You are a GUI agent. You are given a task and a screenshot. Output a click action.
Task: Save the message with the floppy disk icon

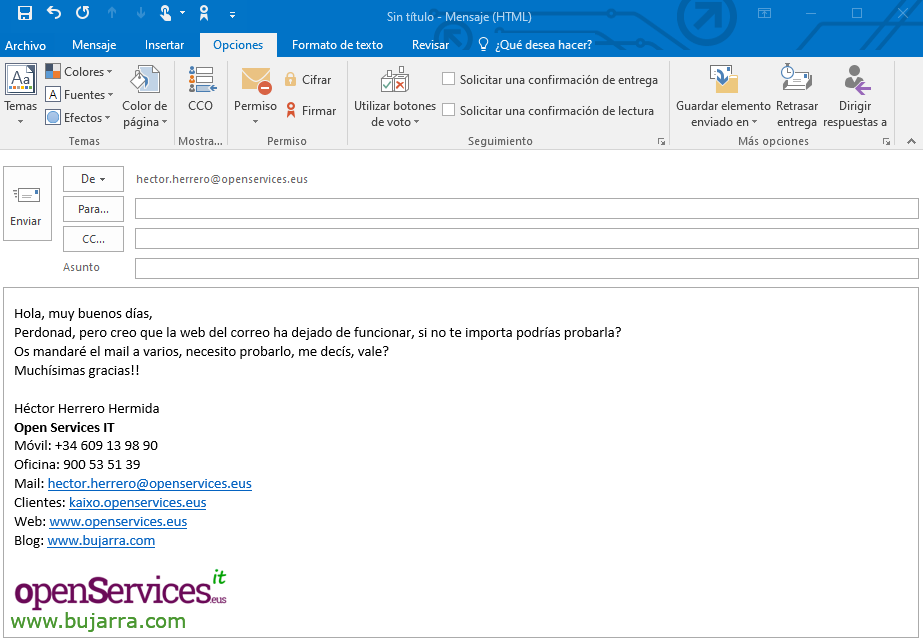[x=25, y=13]
